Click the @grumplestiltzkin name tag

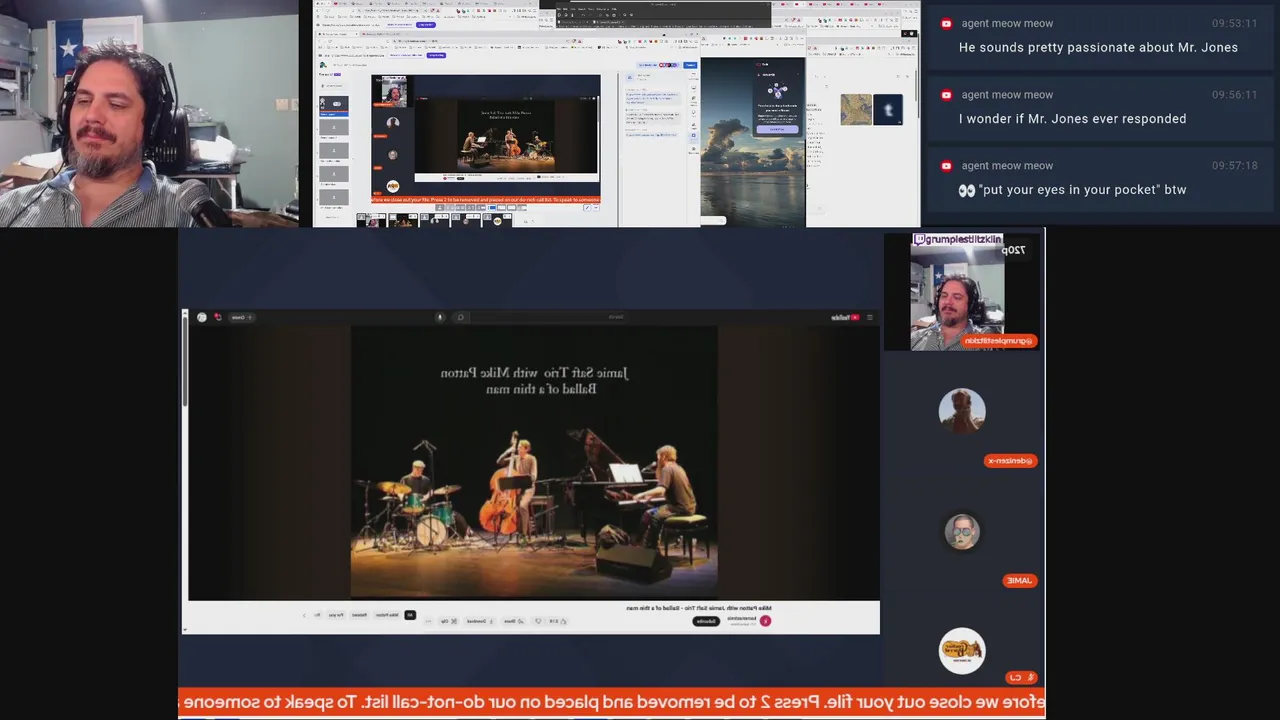coord(1000,341)
